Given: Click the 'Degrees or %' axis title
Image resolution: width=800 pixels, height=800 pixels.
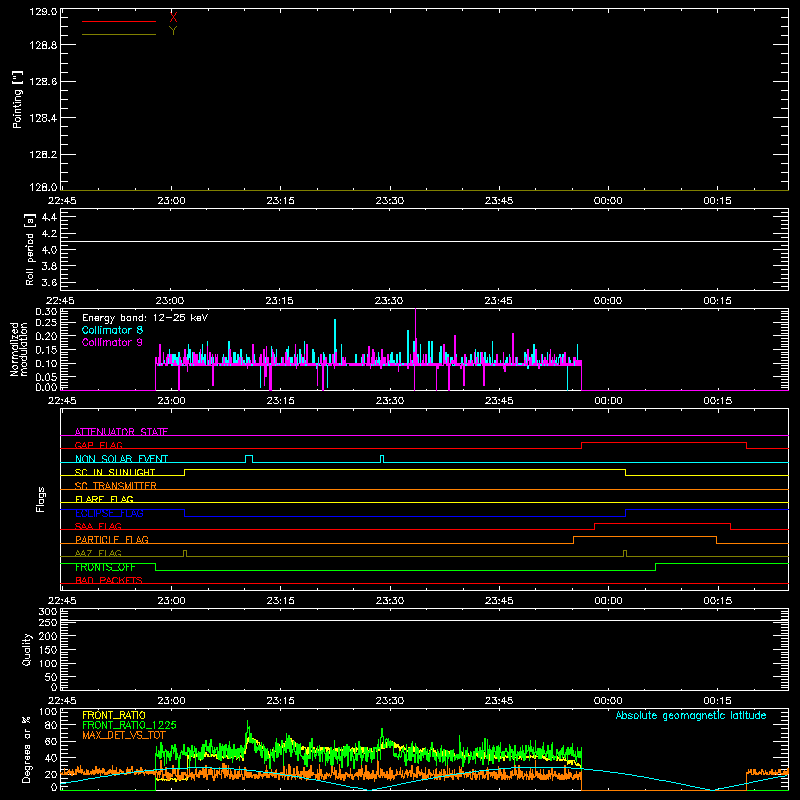Looking at the screenshot, I should pyautogui.click(x=27, y=749).
